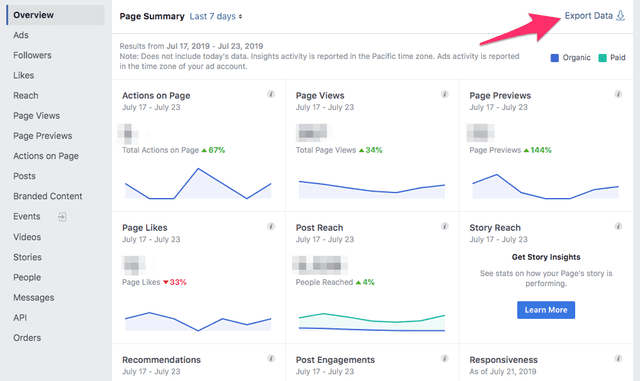Click the Responsiveness card title
Viewport: 640px width, 381px height.
[x=504, y=360]
